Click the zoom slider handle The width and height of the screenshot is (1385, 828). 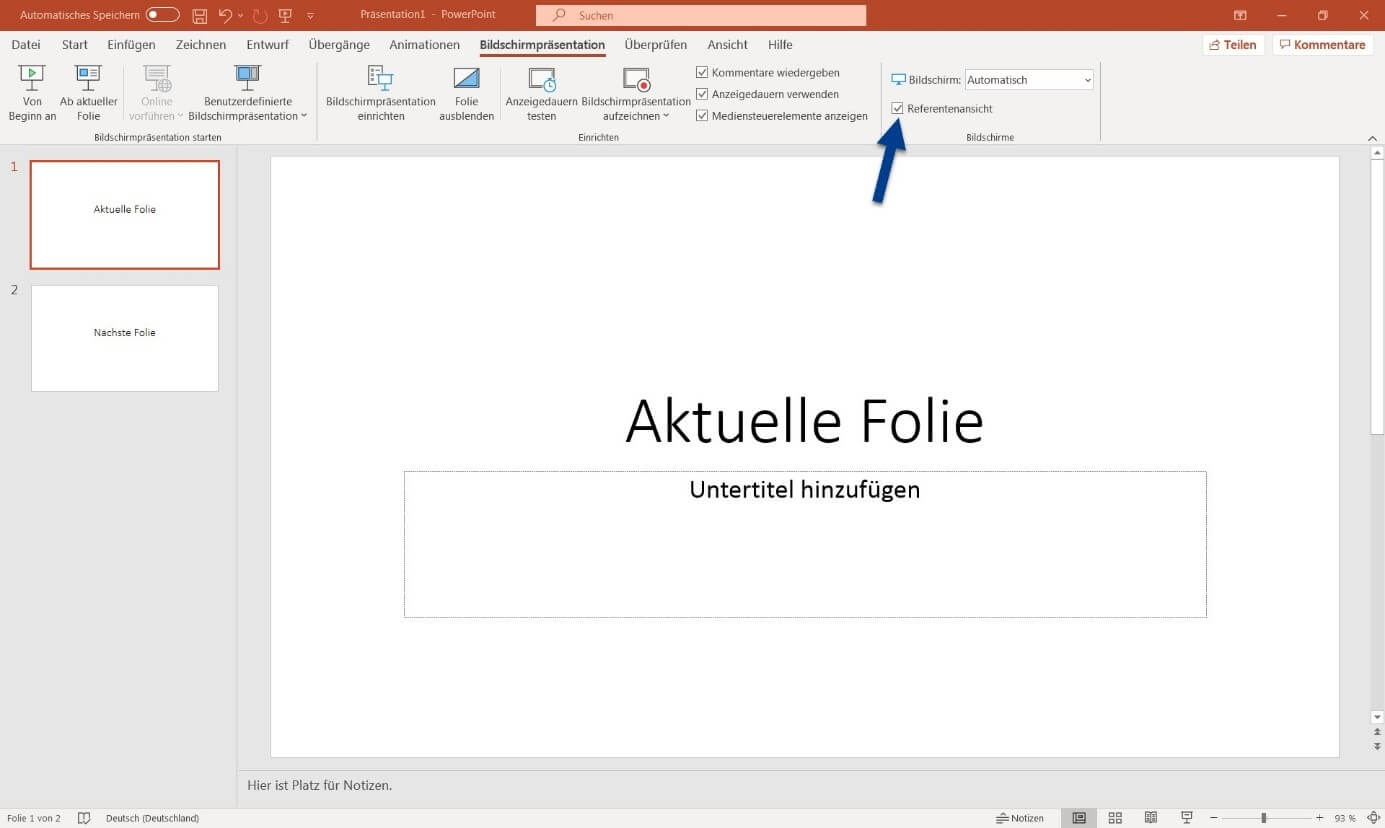click(x=1263, y=818)
